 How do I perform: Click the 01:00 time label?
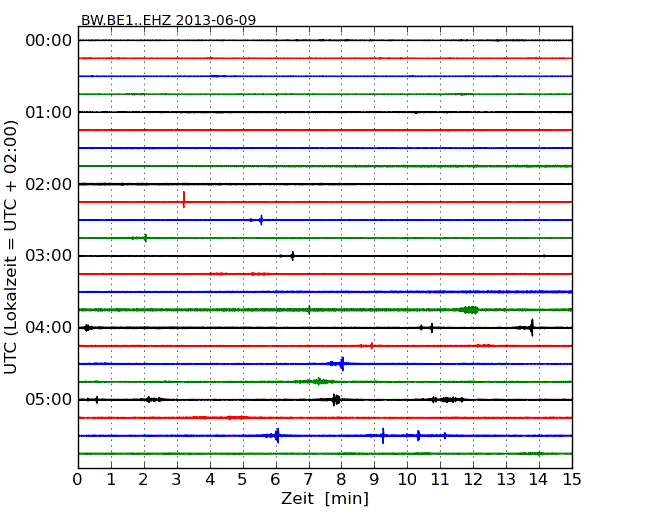(x=49, y=112)
